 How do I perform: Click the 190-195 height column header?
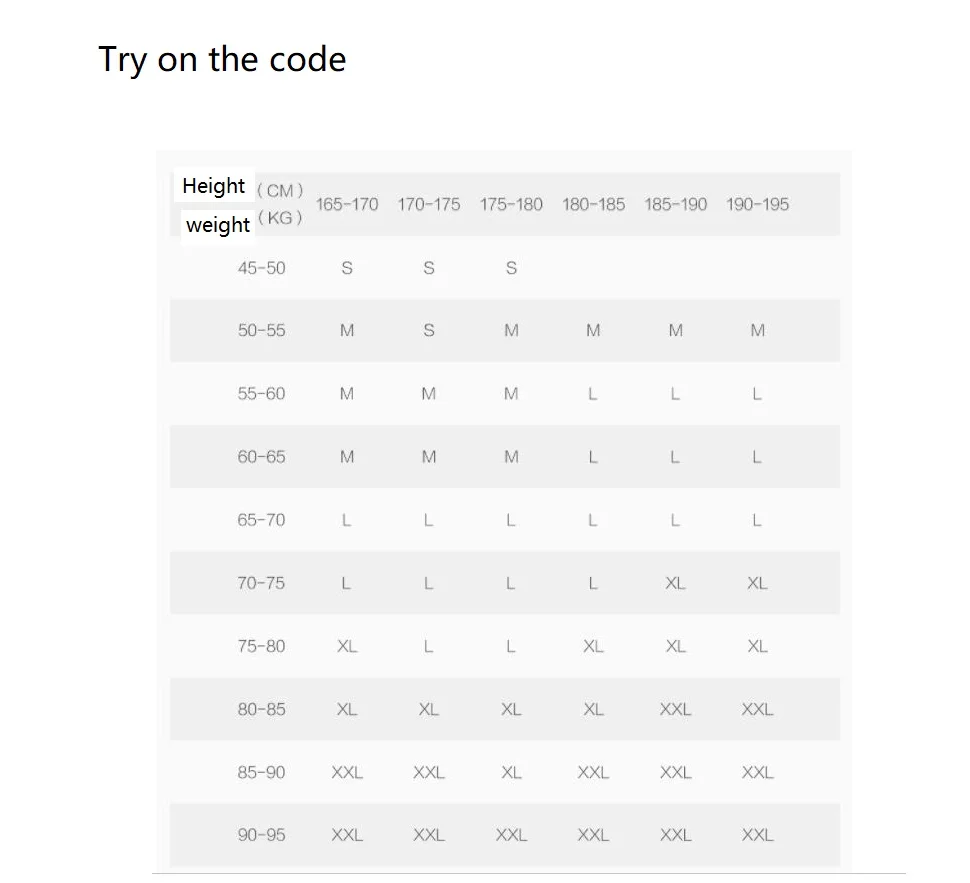click(758, 204)
